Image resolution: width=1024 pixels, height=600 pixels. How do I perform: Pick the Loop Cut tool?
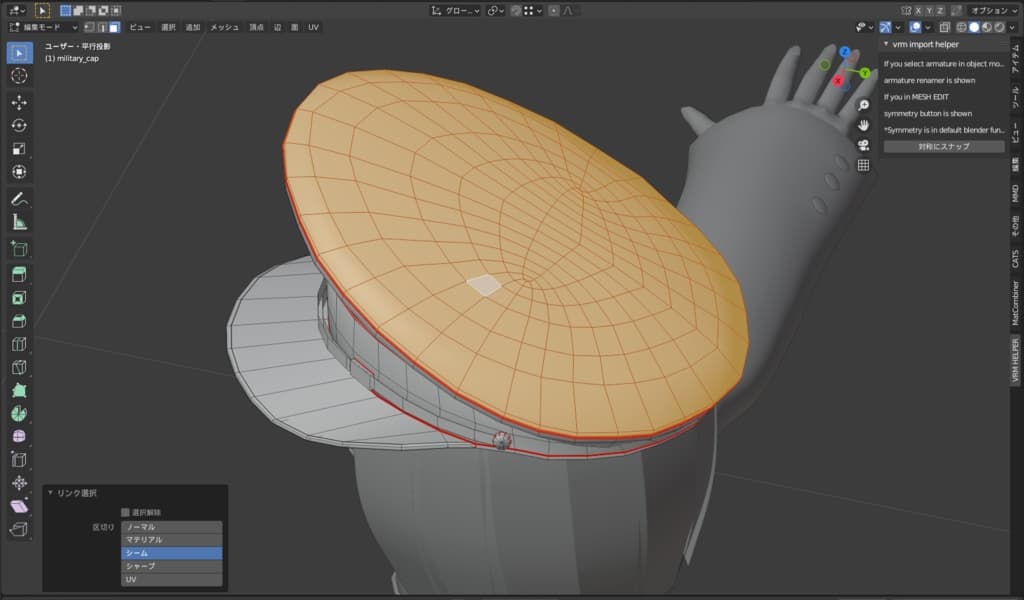click(x=19, y=344)
